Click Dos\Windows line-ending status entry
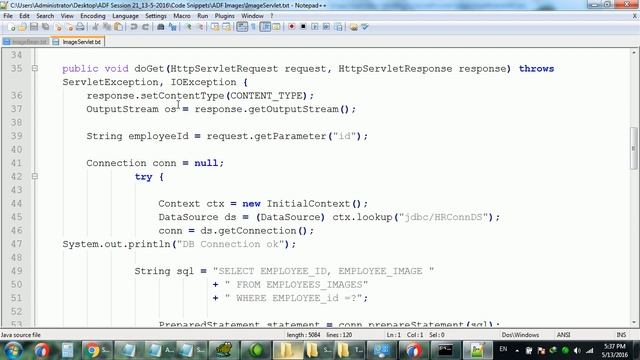Image resolution: width=640 pixels, height=360 pixels. [520, 335]
